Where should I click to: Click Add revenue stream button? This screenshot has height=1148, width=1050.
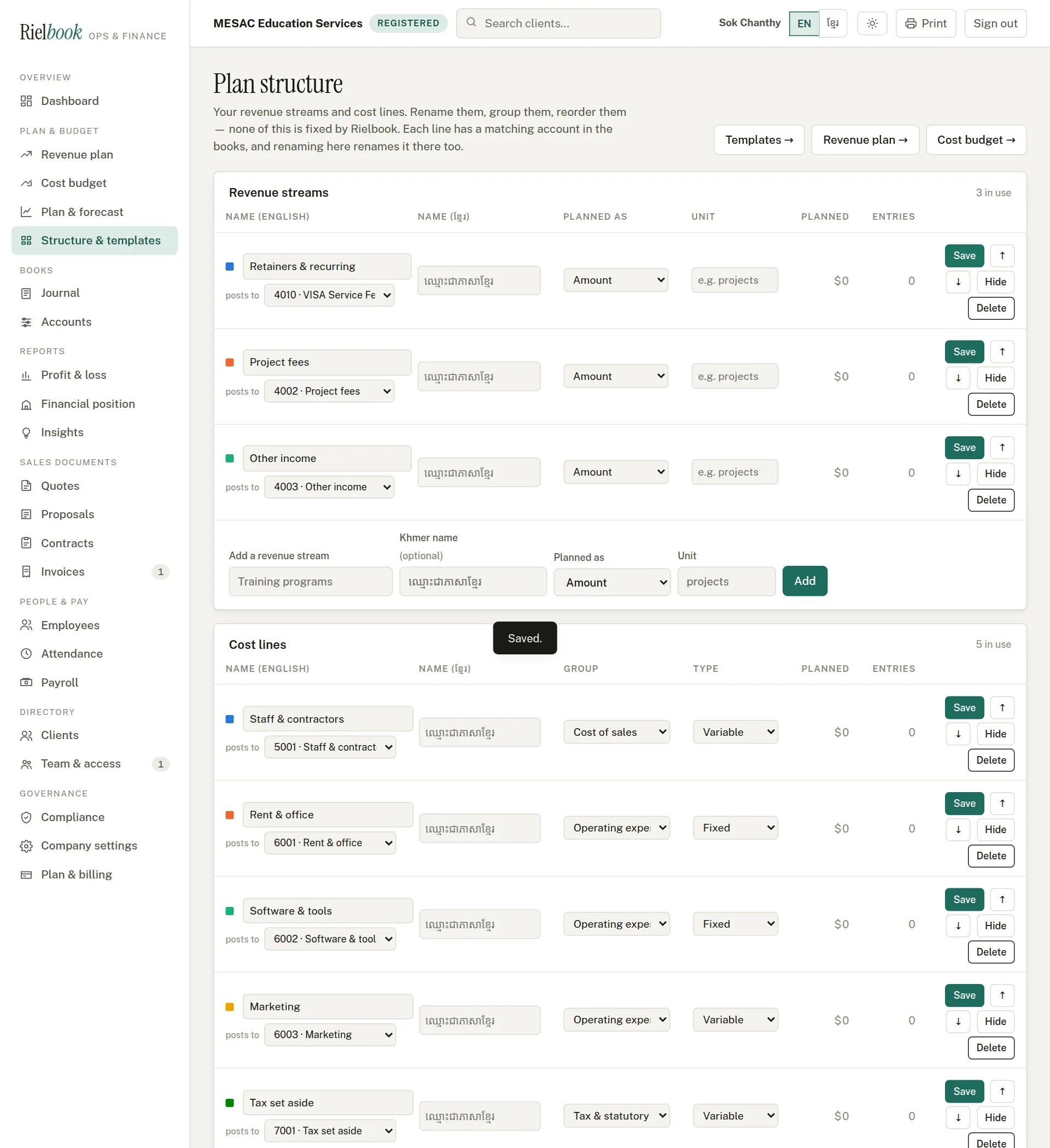pos(804,581)
